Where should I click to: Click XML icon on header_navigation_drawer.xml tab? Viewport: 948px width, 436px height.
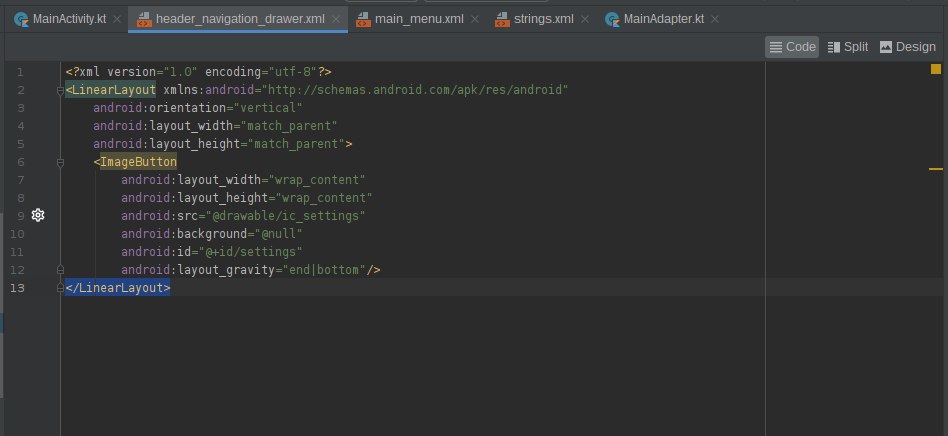tap(144, 19)
